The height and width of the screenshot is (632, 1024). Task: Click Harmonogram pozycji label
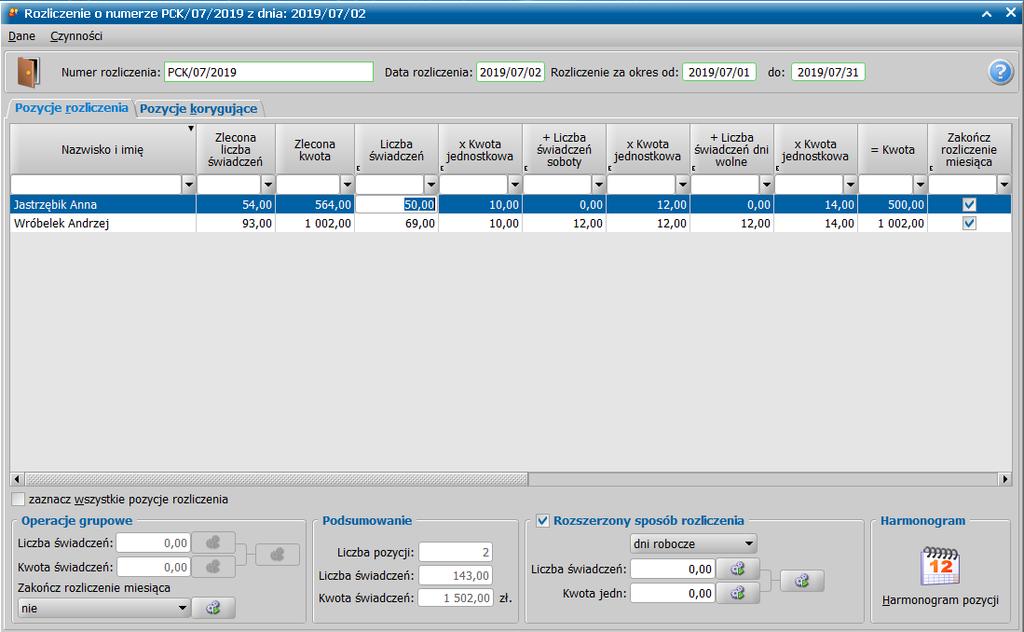pos(940,600)
